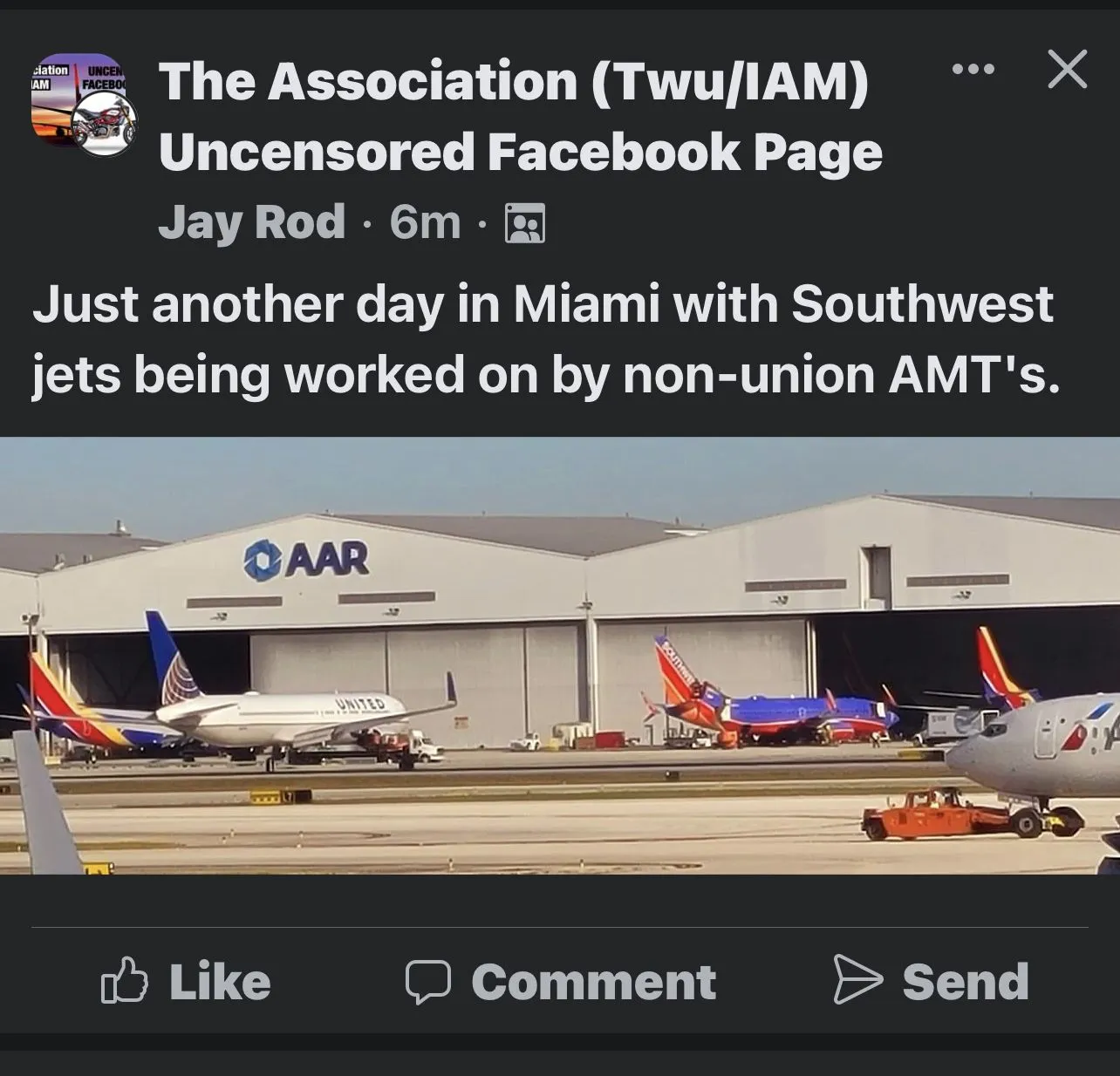The width and height of the screenshot is (1120, 1076).
Task: Click the 6m post timestamp
Action: [425, 222]
